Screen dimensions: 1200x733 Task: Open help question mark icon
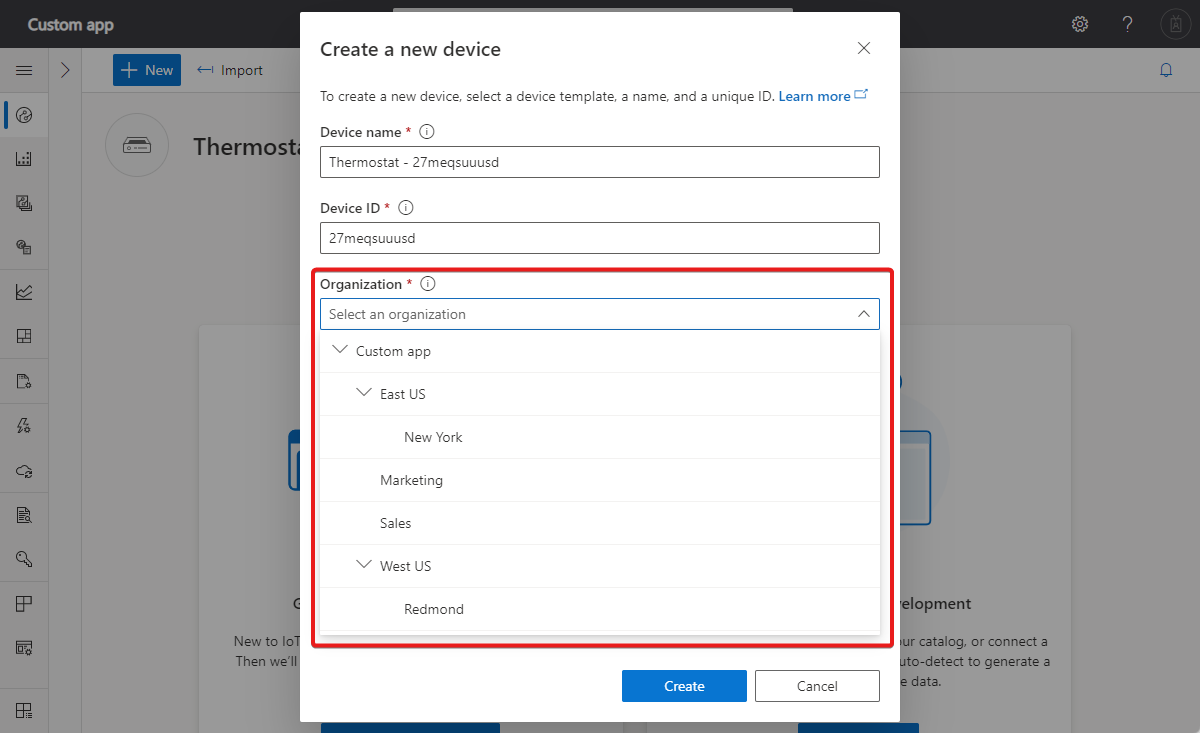tap(1127, 24)
